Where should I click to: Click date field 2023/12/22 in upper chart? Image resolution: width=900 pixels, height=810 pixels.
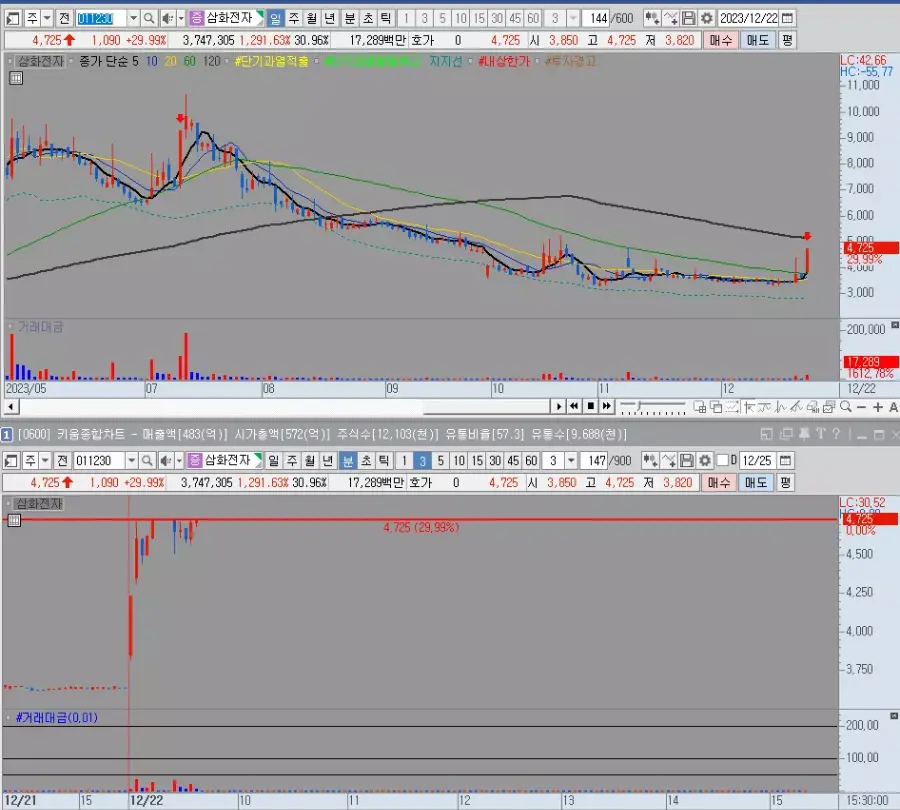click(748, 18)
